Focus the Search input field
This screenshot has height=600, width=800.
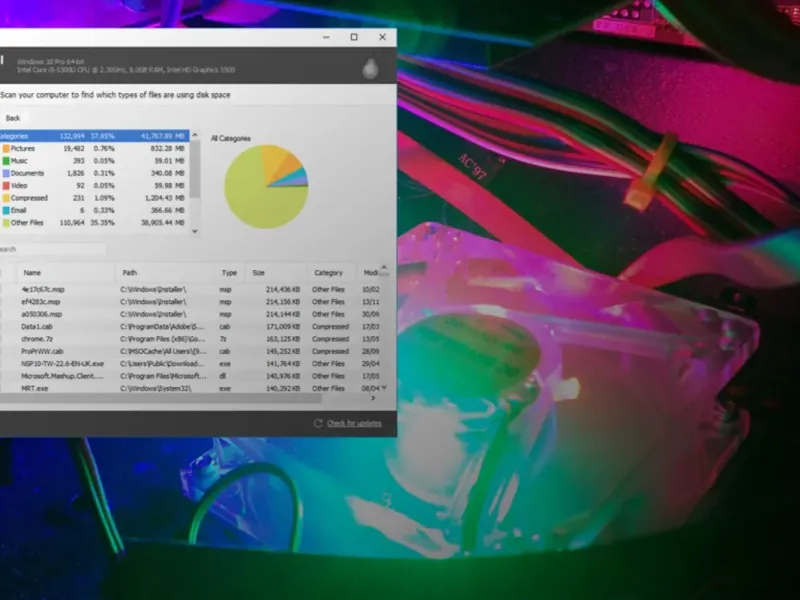(x=53, y=249)
